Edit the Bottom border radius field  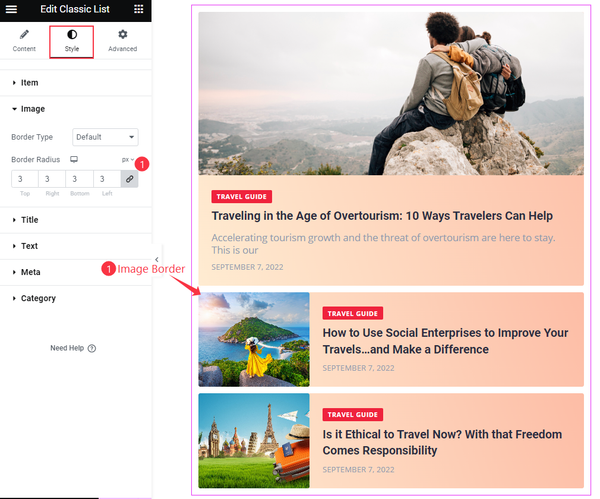[x=80, y=179]
